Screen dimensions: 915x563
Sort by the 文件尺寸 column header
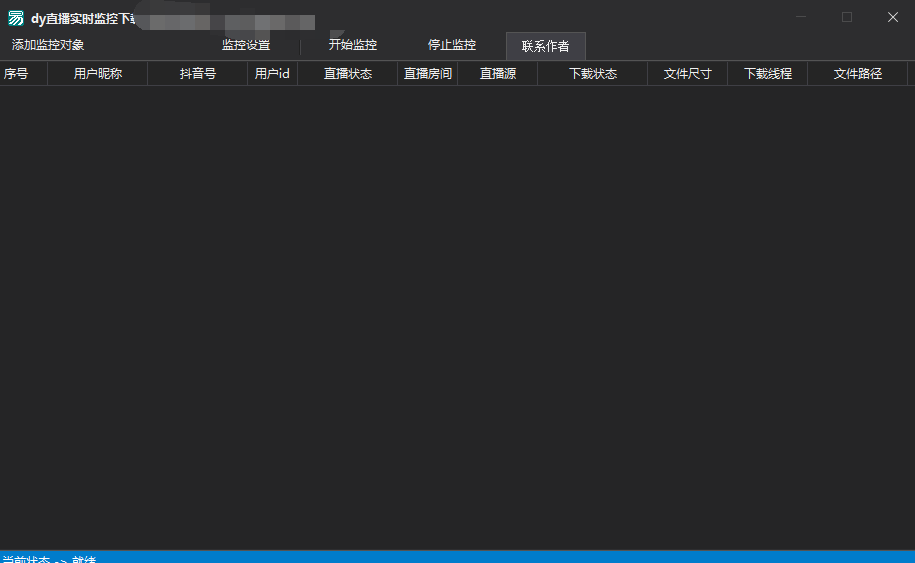(x=688, y=74)
